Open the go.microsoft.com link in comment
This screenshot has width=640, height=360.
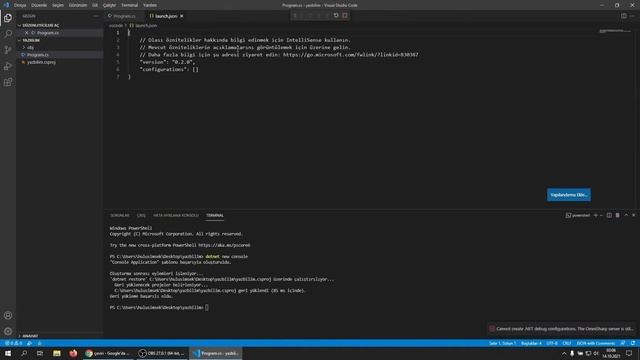pyautogui.click(x=350, y=55)
